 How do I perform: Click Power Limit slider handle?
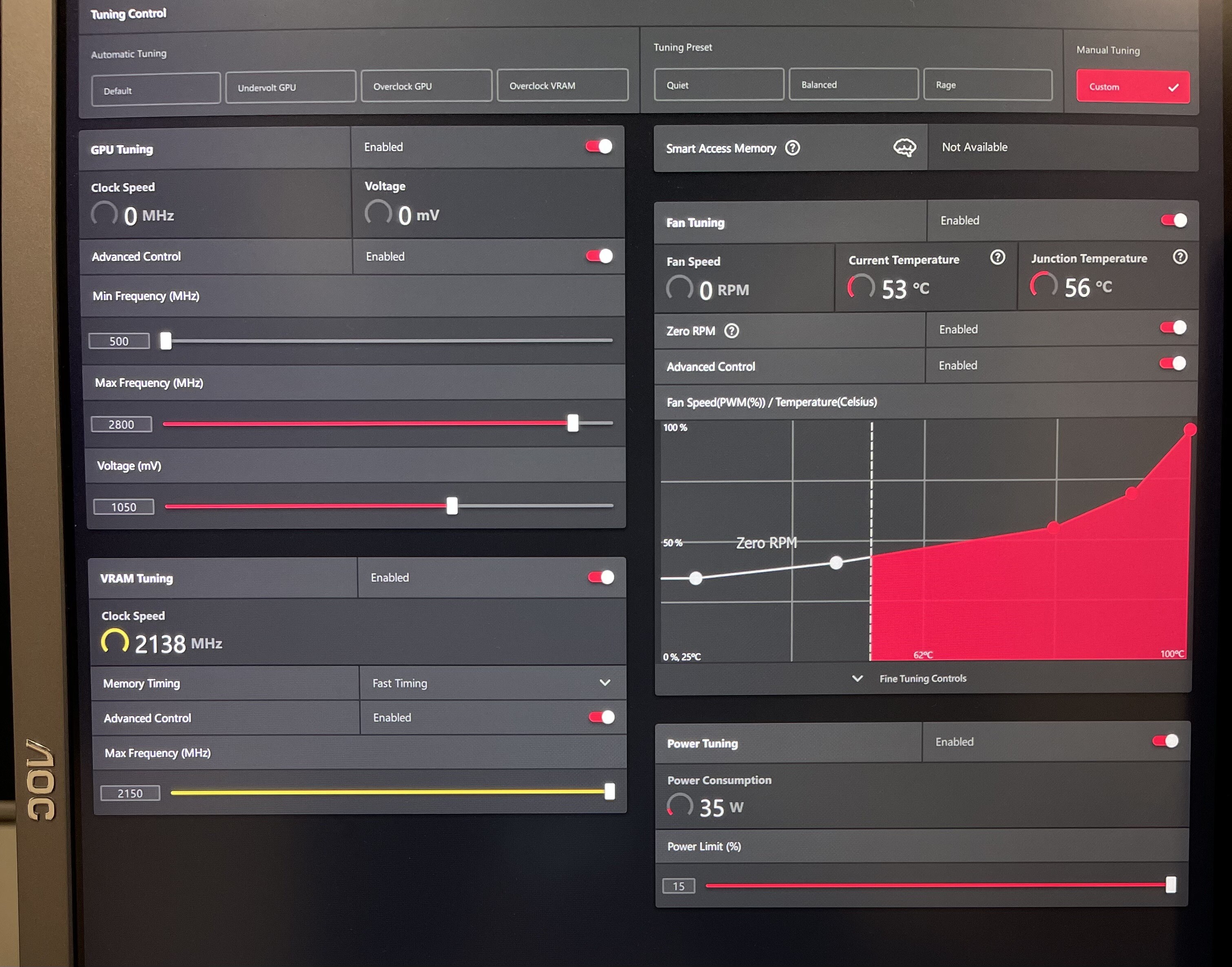click(x=1171, y=884)
